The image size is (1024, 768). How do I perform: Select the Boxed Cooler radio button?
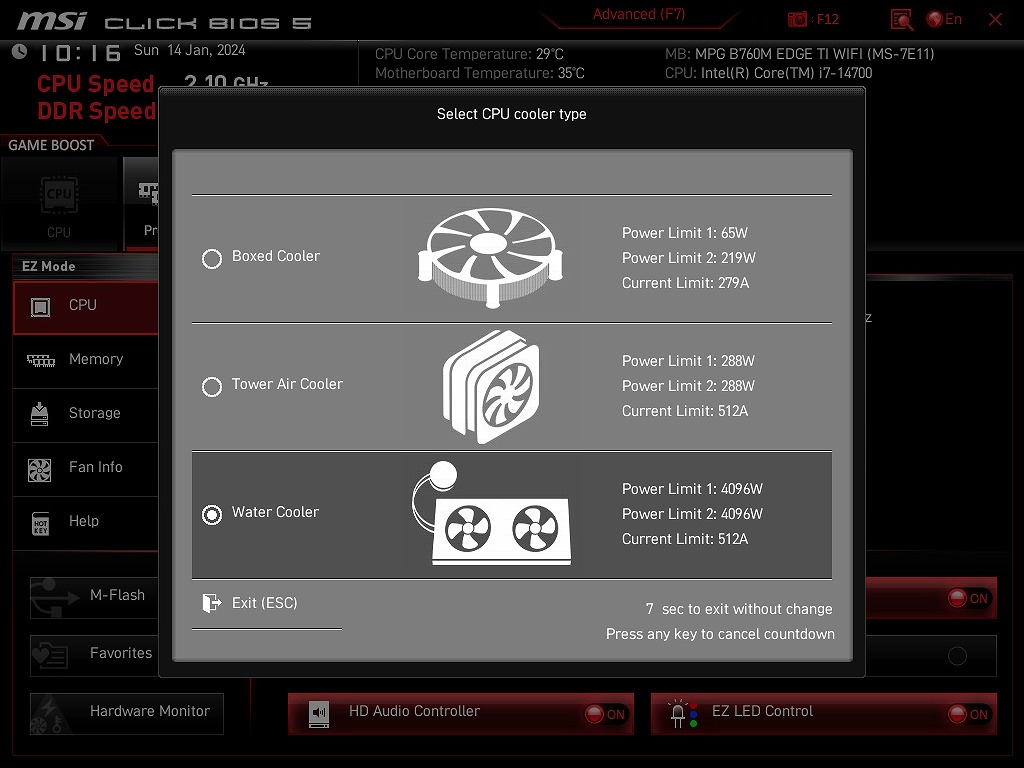pos(212,259)
